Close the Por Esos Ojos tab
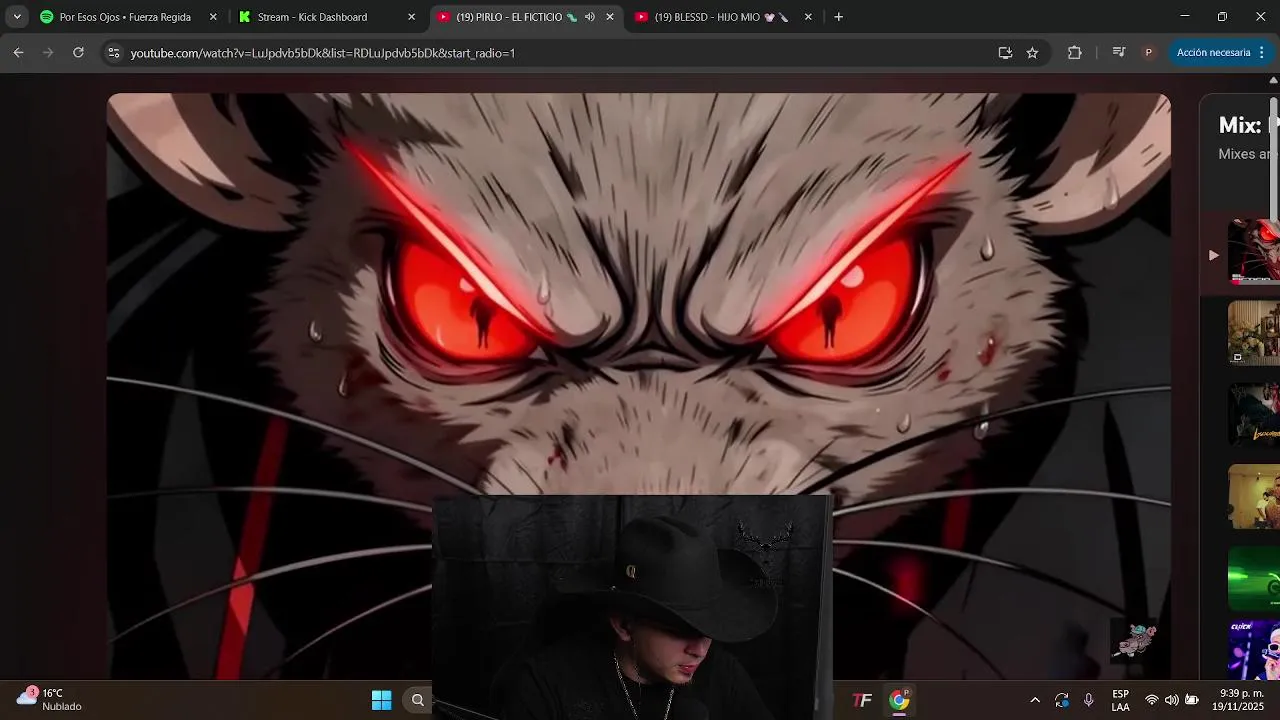Viewport: 1280px width, 720px height. [x=213, y=17]
